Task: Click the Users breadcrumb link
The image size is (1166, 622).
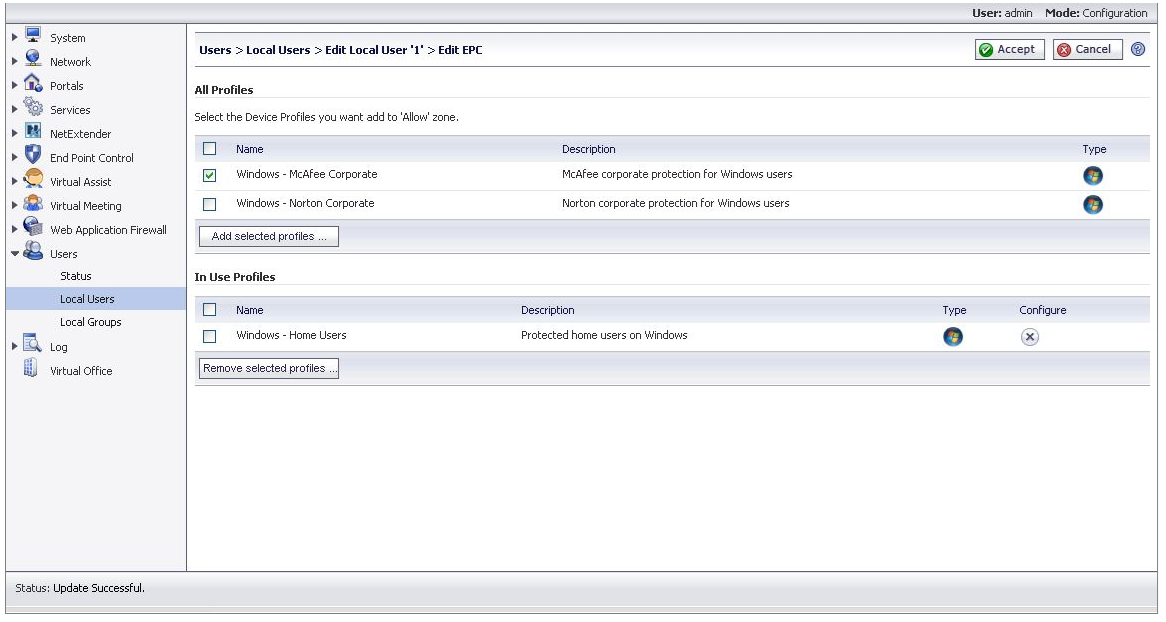Action: tap(215, 50)
